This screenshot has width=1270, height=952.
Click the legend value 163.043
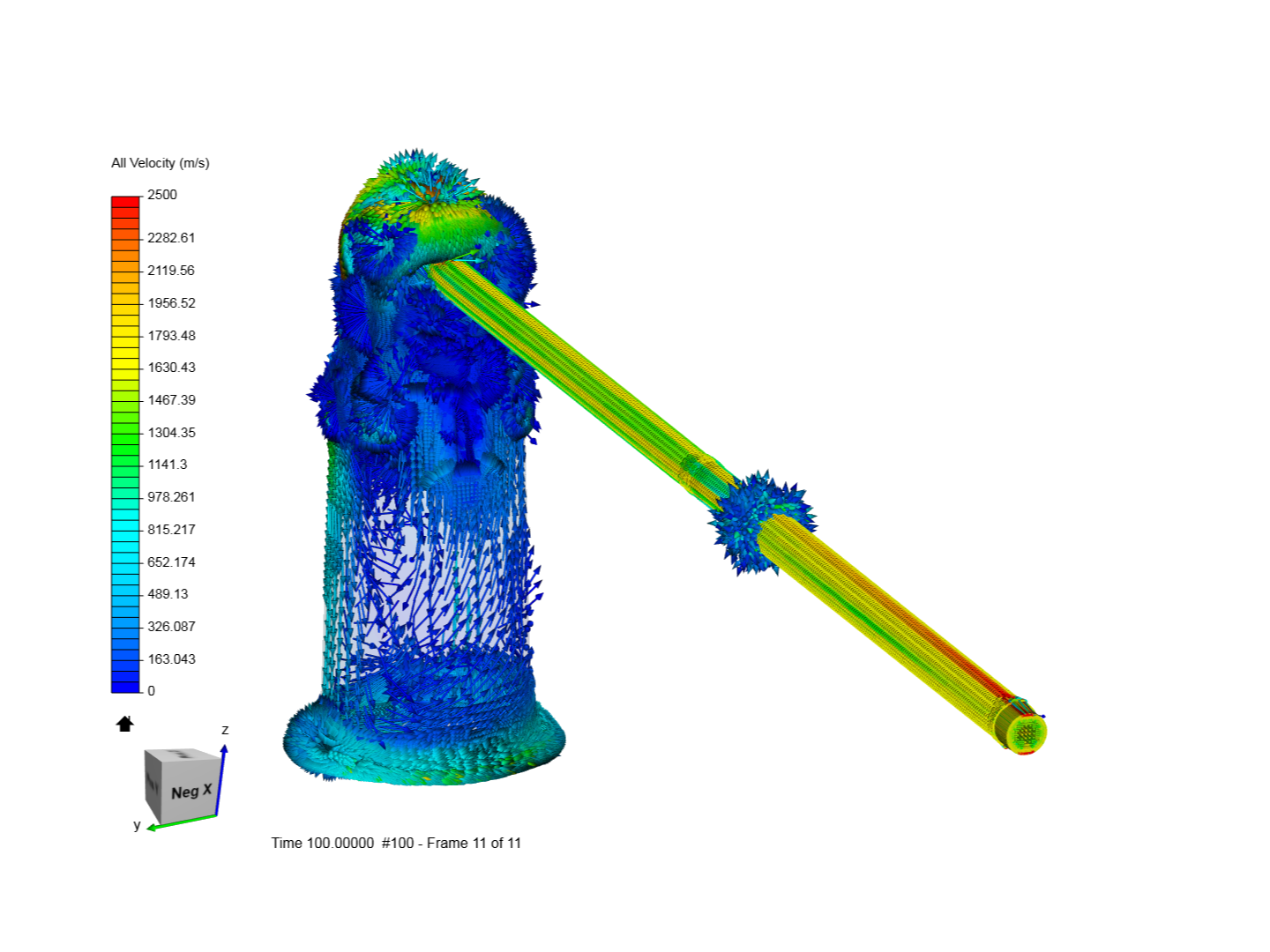click(171, 659)
